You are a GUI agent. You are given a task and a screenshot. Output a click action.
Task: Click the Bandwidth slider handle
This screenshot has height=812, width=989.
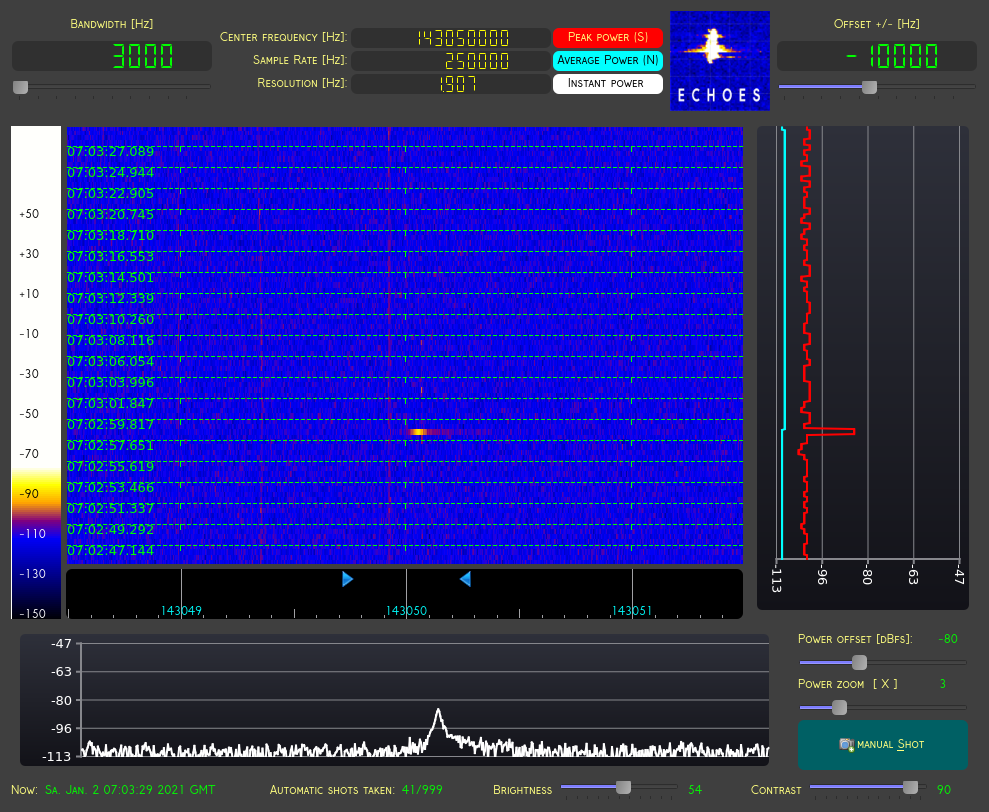click(20, 87)
